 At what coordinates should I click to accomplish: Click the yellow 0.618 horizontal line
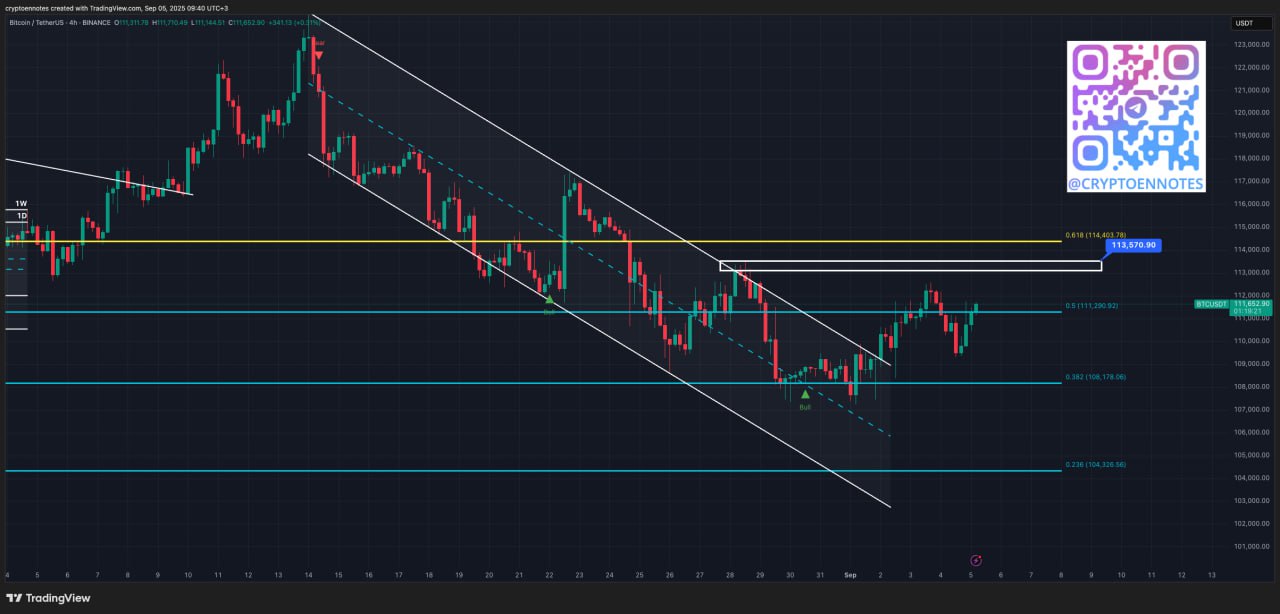coord(532,241)
